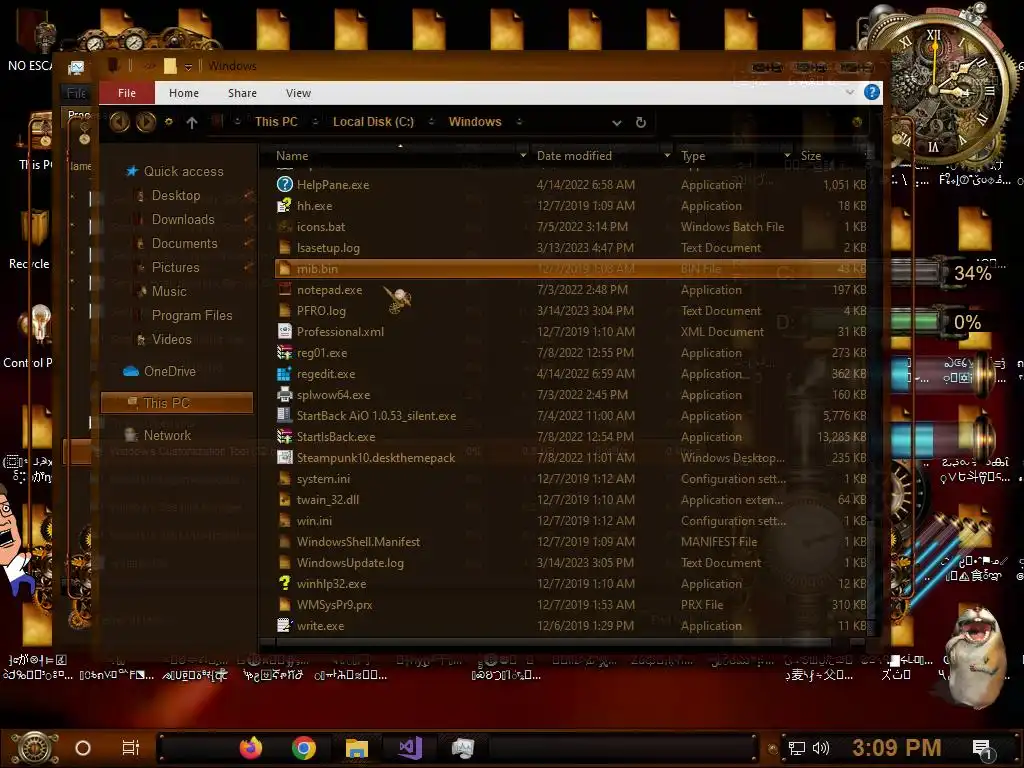Open Task View on the taskbar

click(131, 748)
